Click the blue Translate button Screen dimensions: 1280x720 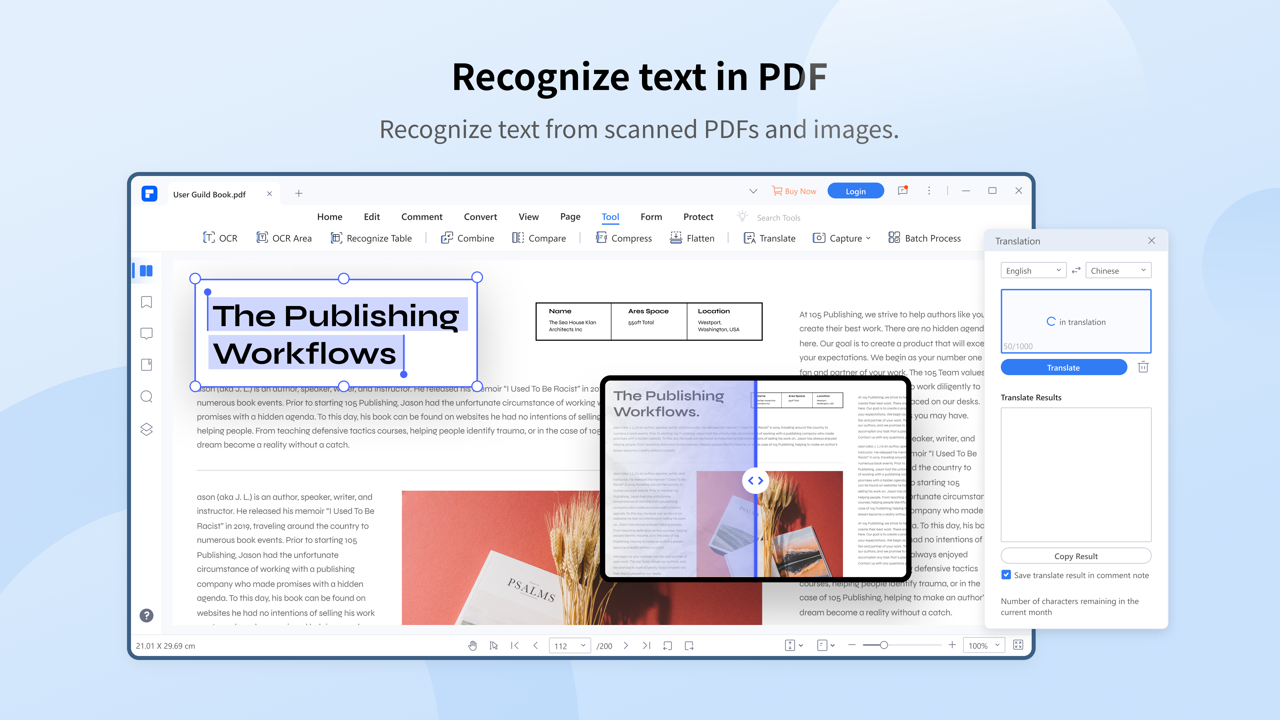pos(1064,367)
